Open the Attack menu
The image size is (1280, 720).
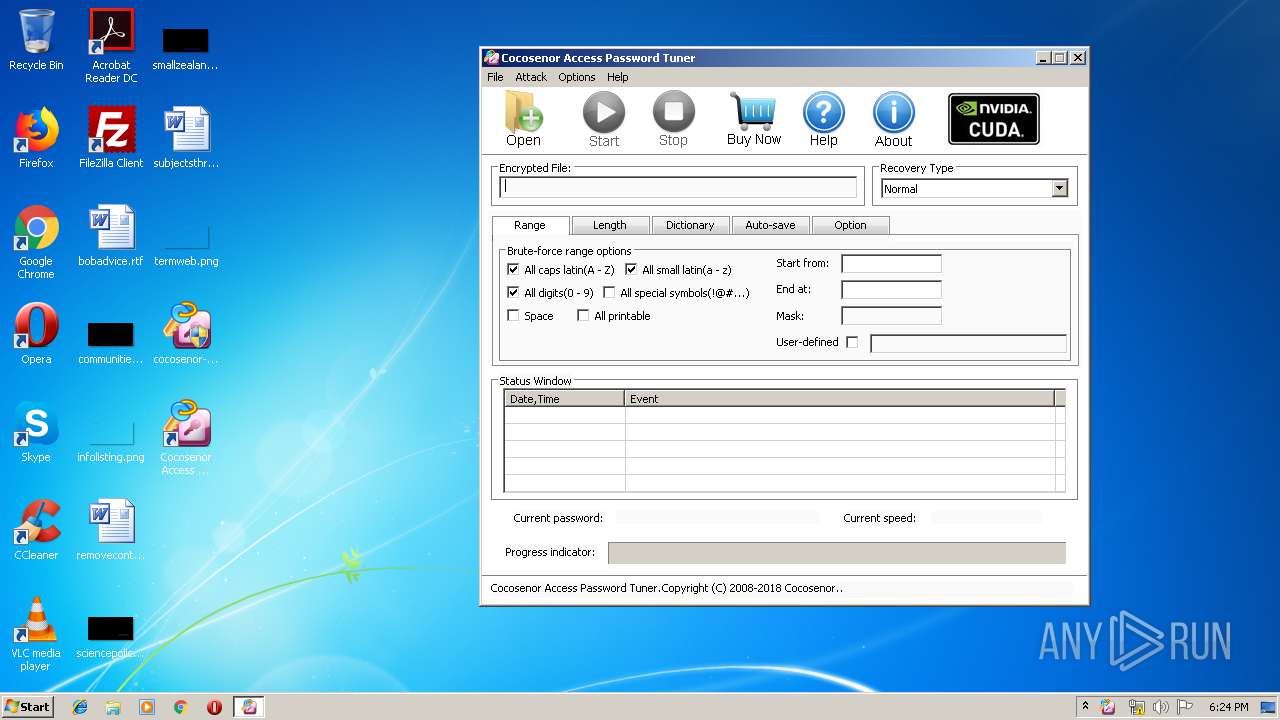click(x=531, y=77)
